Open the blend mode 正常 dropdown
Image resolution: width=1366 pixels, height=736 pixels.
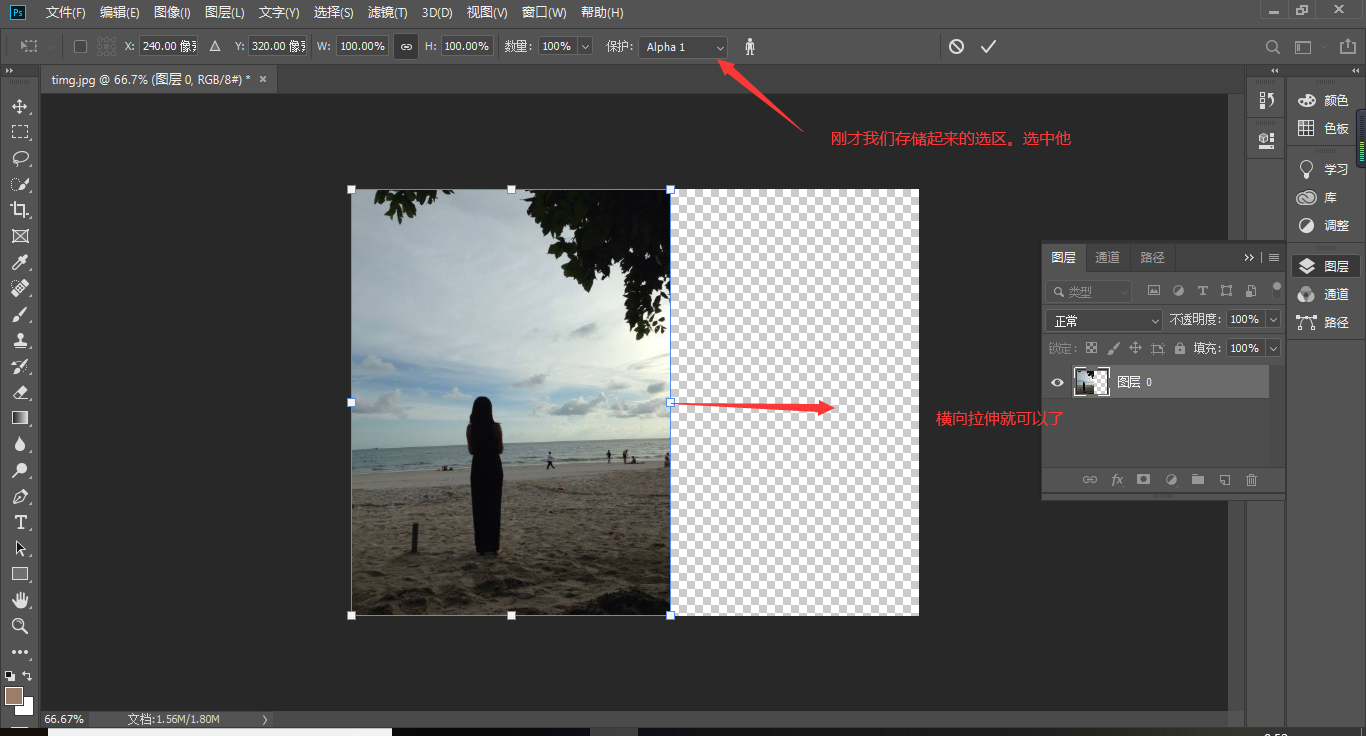(x=1104, y=321)
